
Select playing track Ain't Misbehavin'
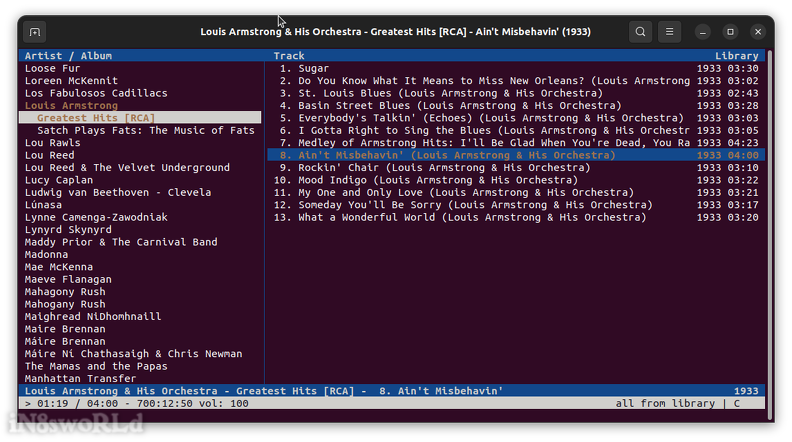click(x=516, y=155)
